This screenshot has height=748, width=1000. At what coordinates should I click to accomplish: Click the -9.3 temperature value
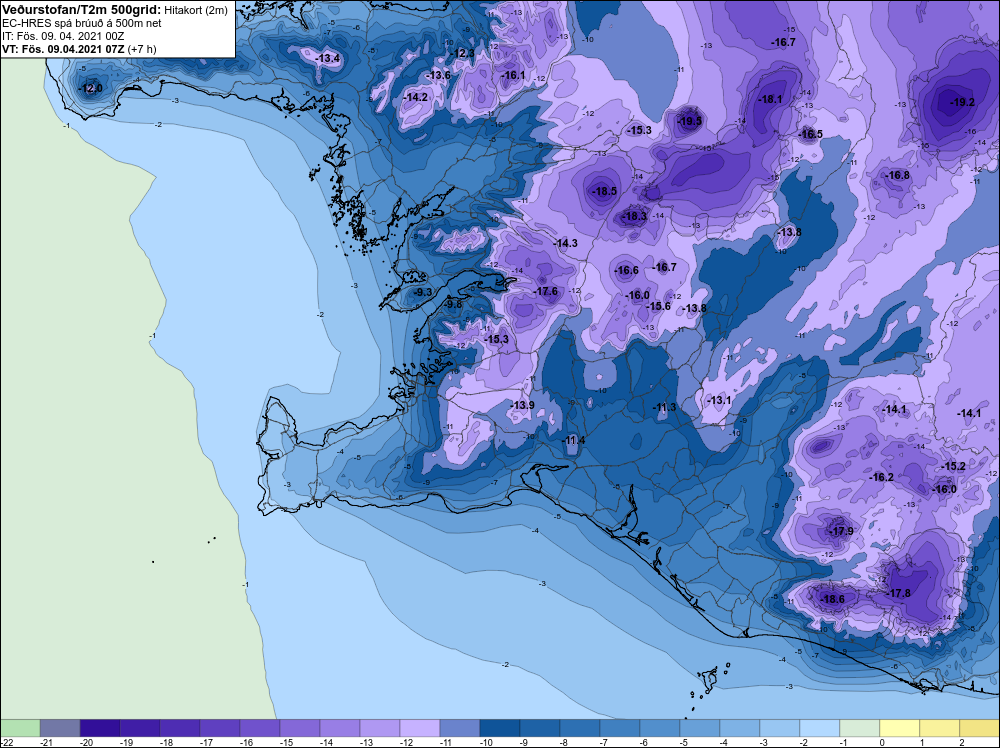click(423, 292)
